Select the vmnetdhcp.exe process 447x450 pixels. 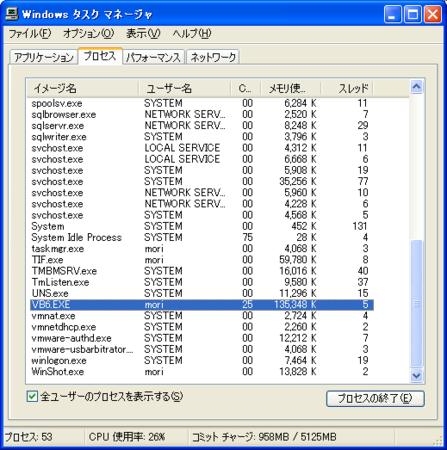[202, 327]
